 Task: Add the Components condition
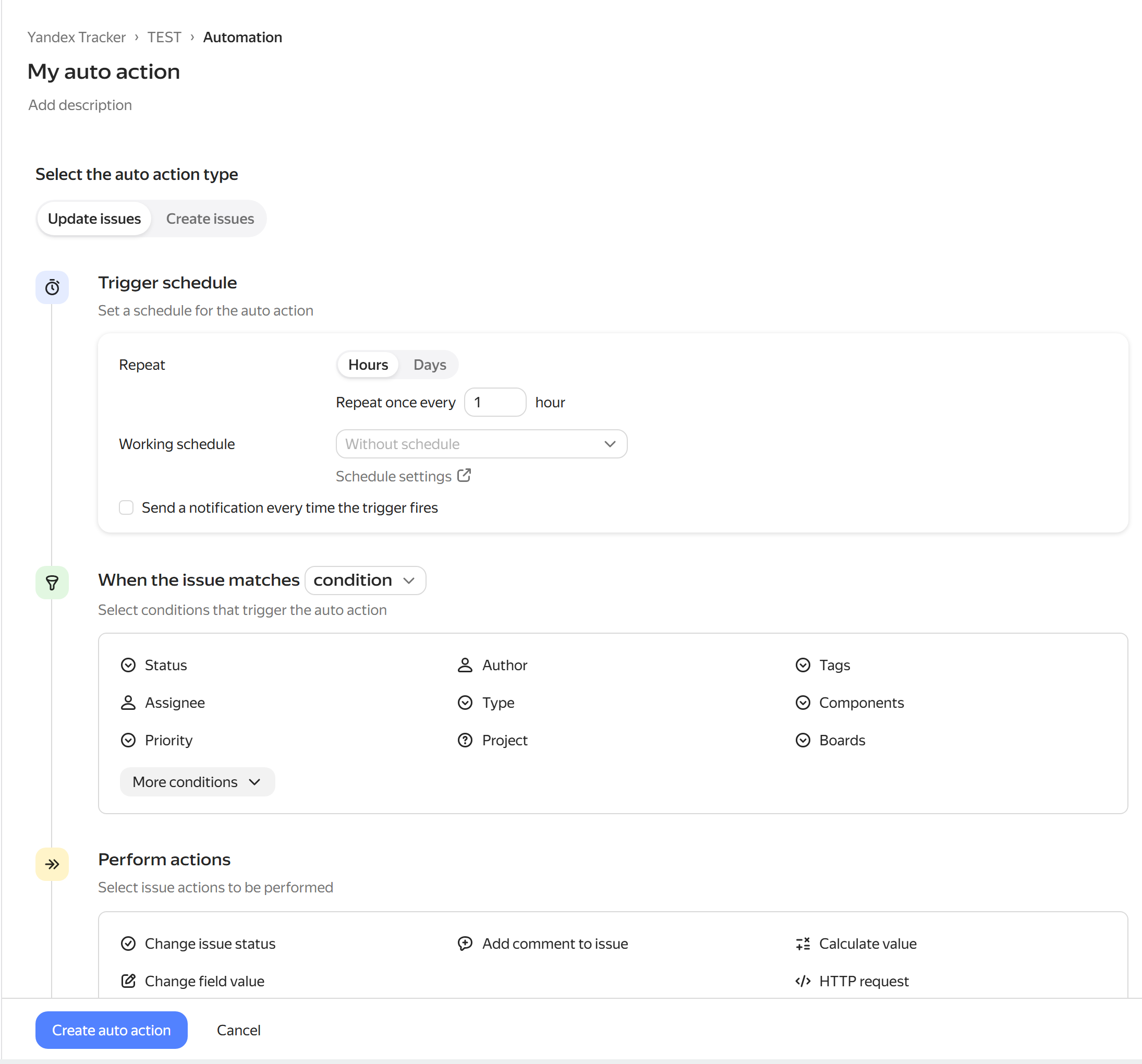point(849,703)
